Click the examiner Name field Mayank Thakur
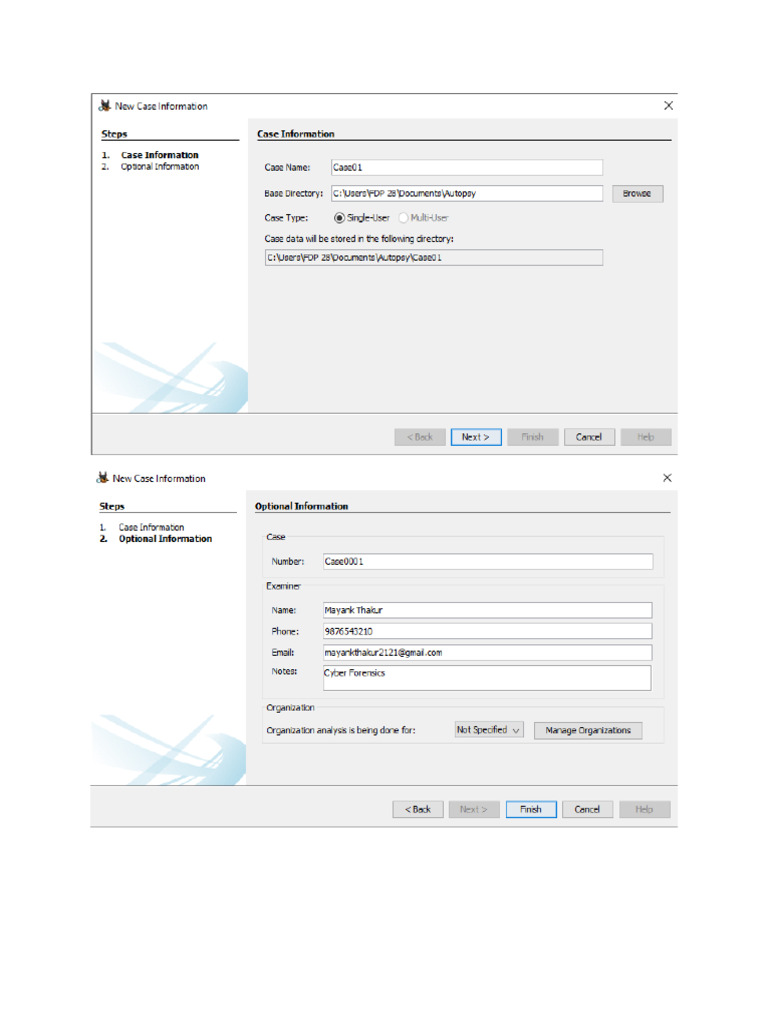 (x=487, y=610)
